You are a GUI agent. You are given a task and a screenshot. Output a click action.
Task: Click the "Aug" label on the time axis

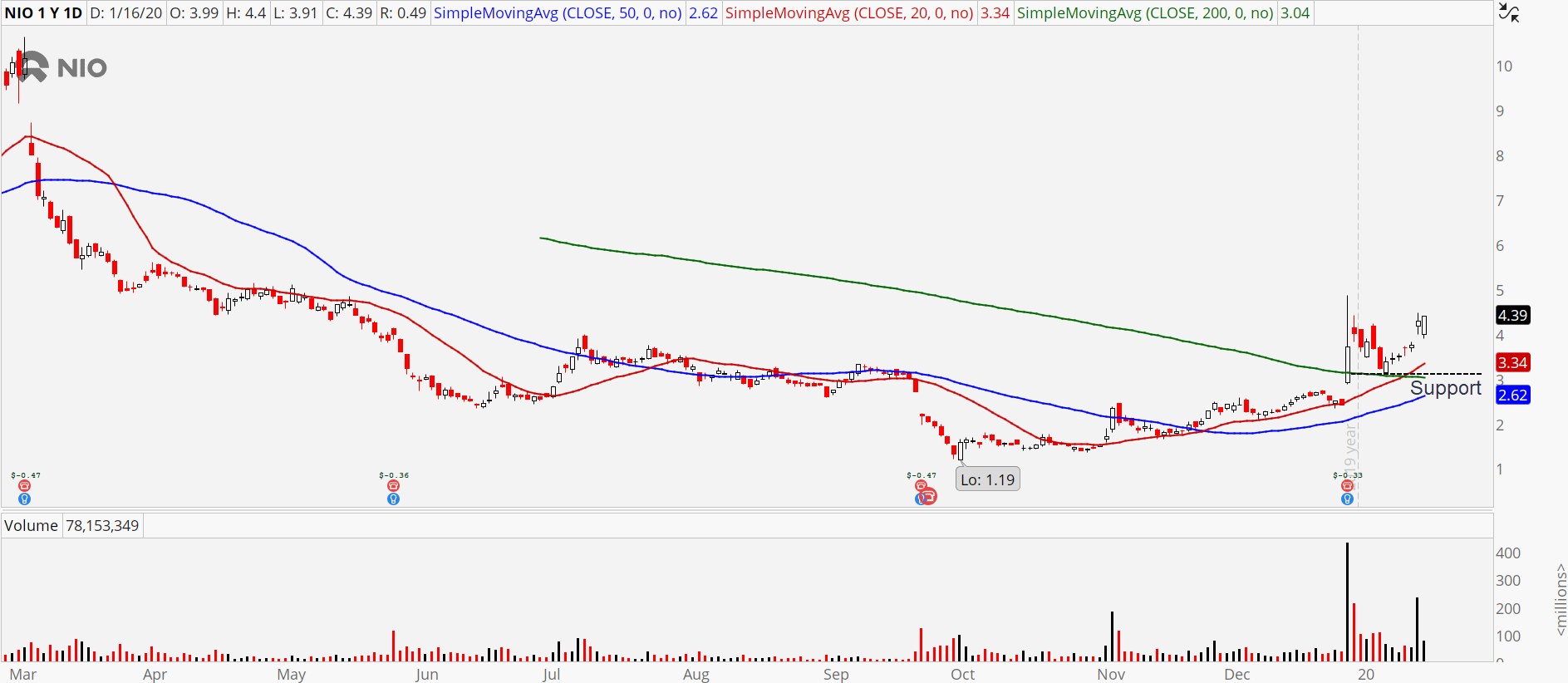tap(696, 674)
